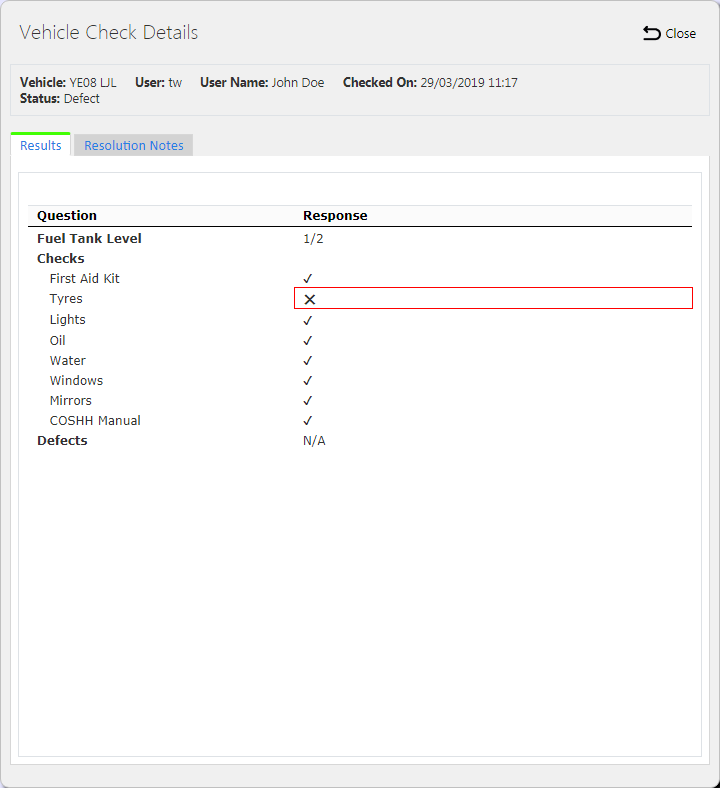Image resolution: width=720 pixels, height=788 pixels.
Task: Select the Results tab
Action: tap(41, 145)
